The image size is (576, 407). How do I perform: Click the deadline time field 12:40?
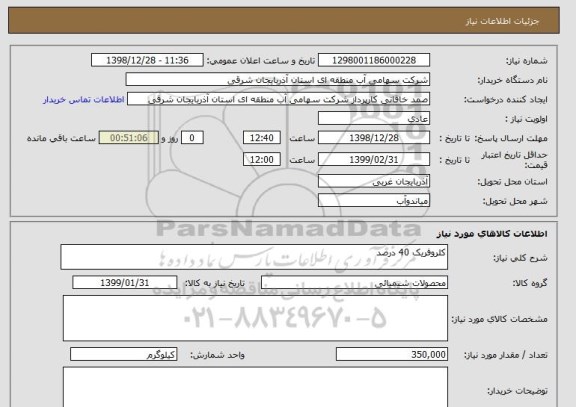click(262, 138)
